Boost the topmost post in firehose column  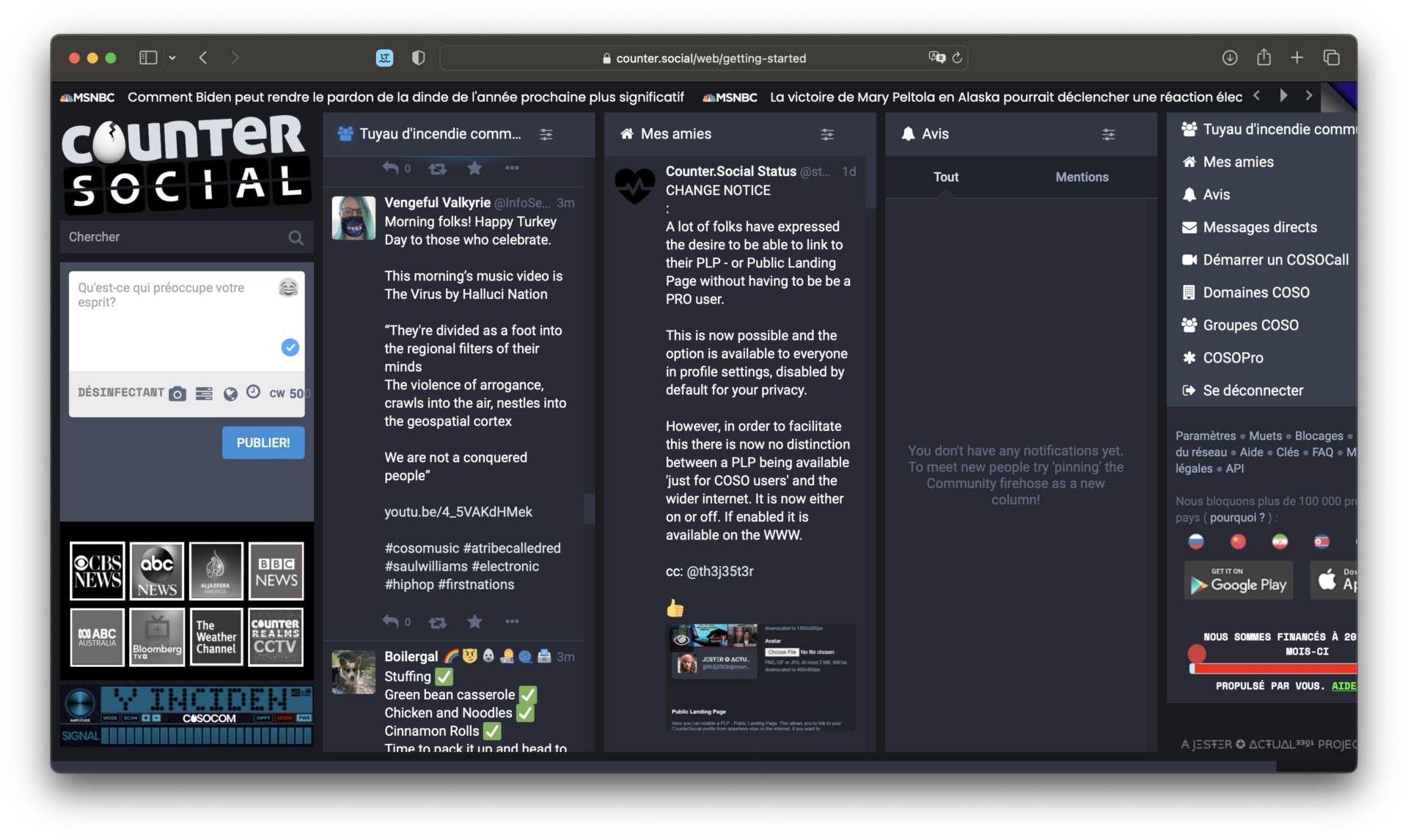tap(438, 169)
